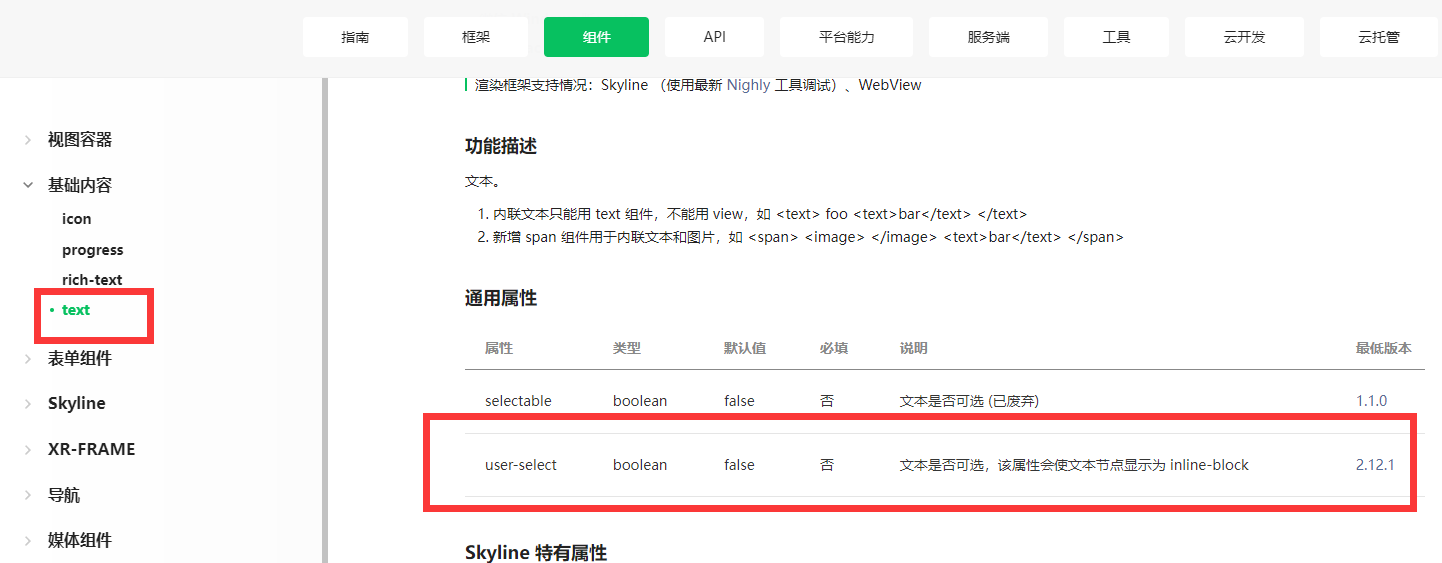Open the Skyline sidebar category label
Screen dimensions: 1442x563
(77, 404)
